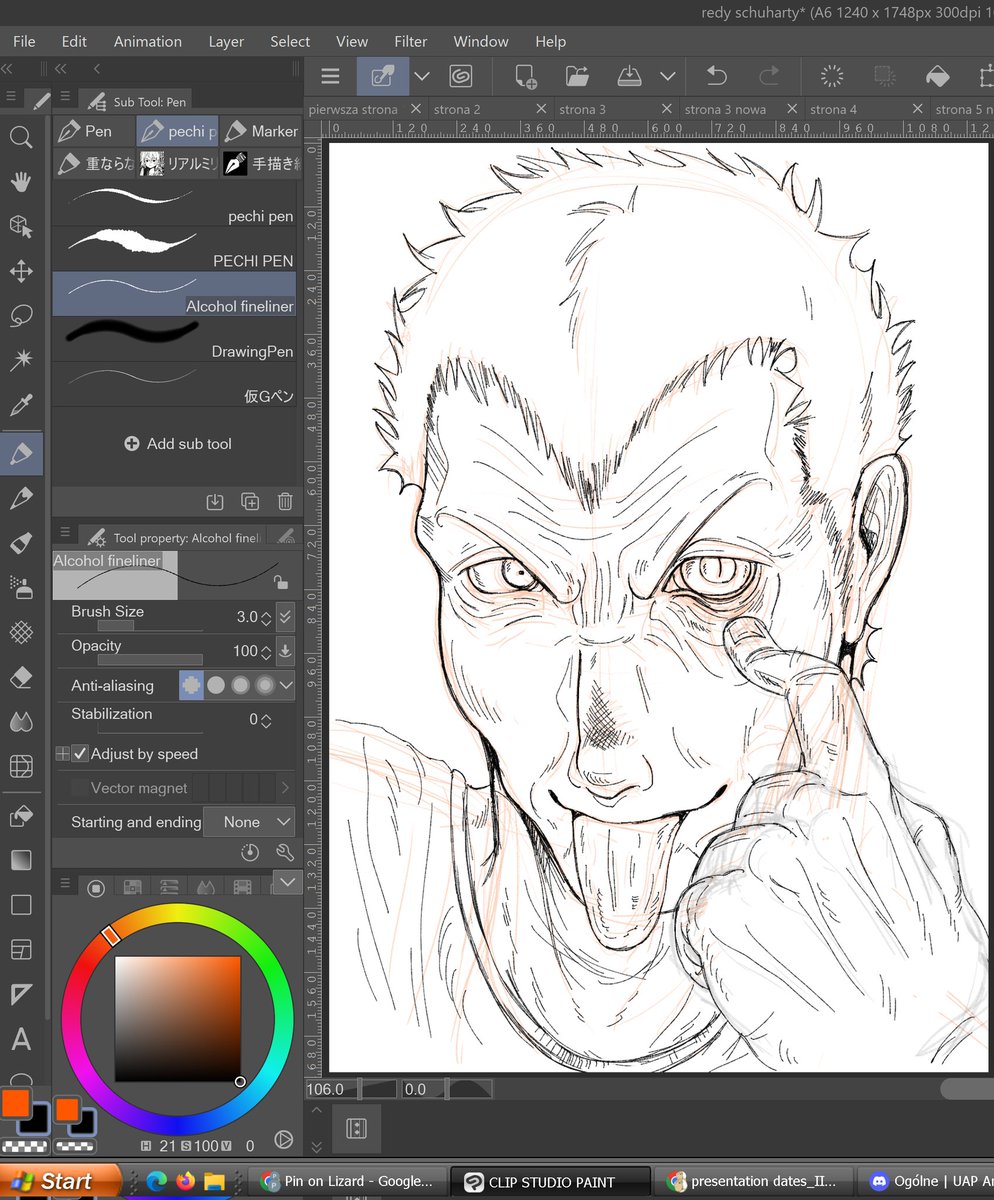Viewport: 994px width, 1200px height.
Task: Click the Clear layer icon in command bar
Action: (831, 76)
